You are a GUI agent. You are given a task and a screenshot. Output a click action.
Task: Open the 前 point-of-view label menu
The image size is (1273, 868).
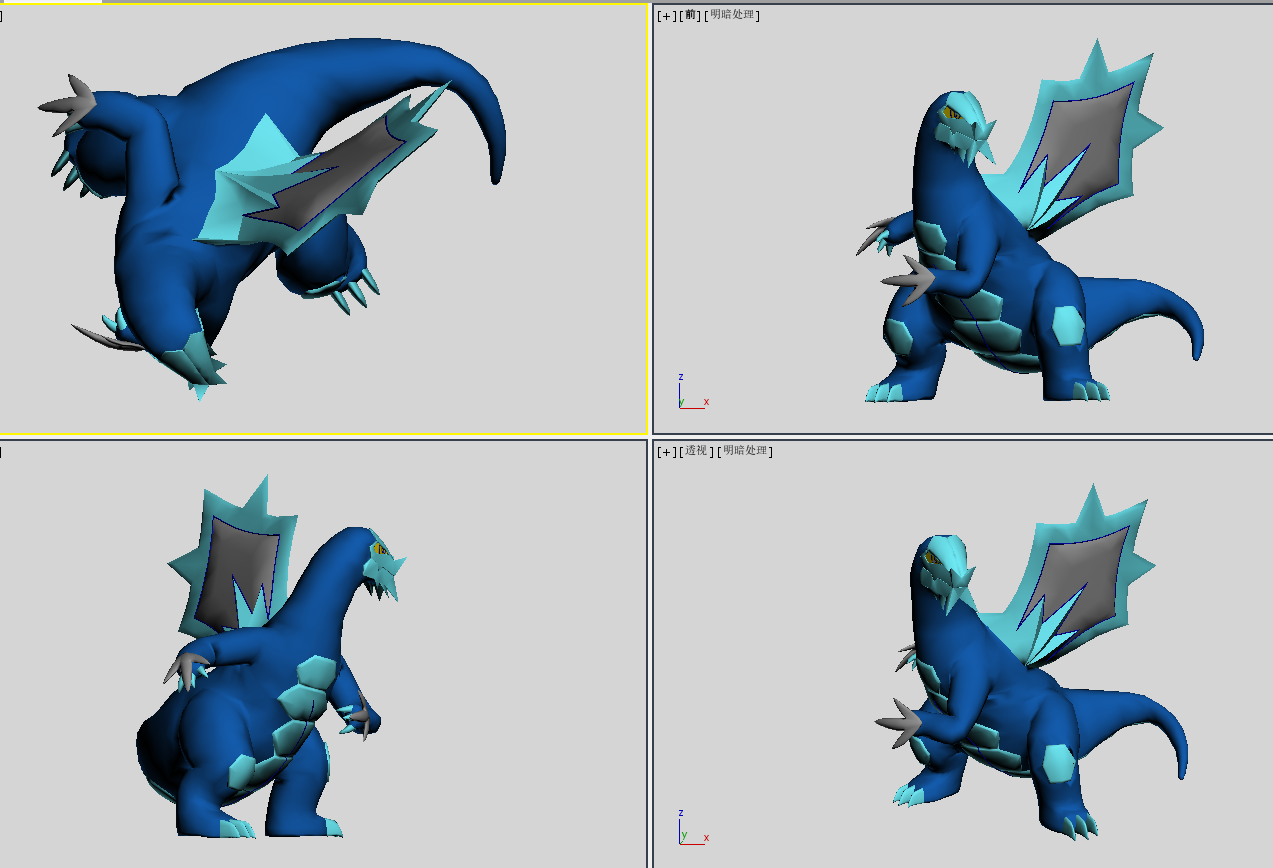click(690, 14)
